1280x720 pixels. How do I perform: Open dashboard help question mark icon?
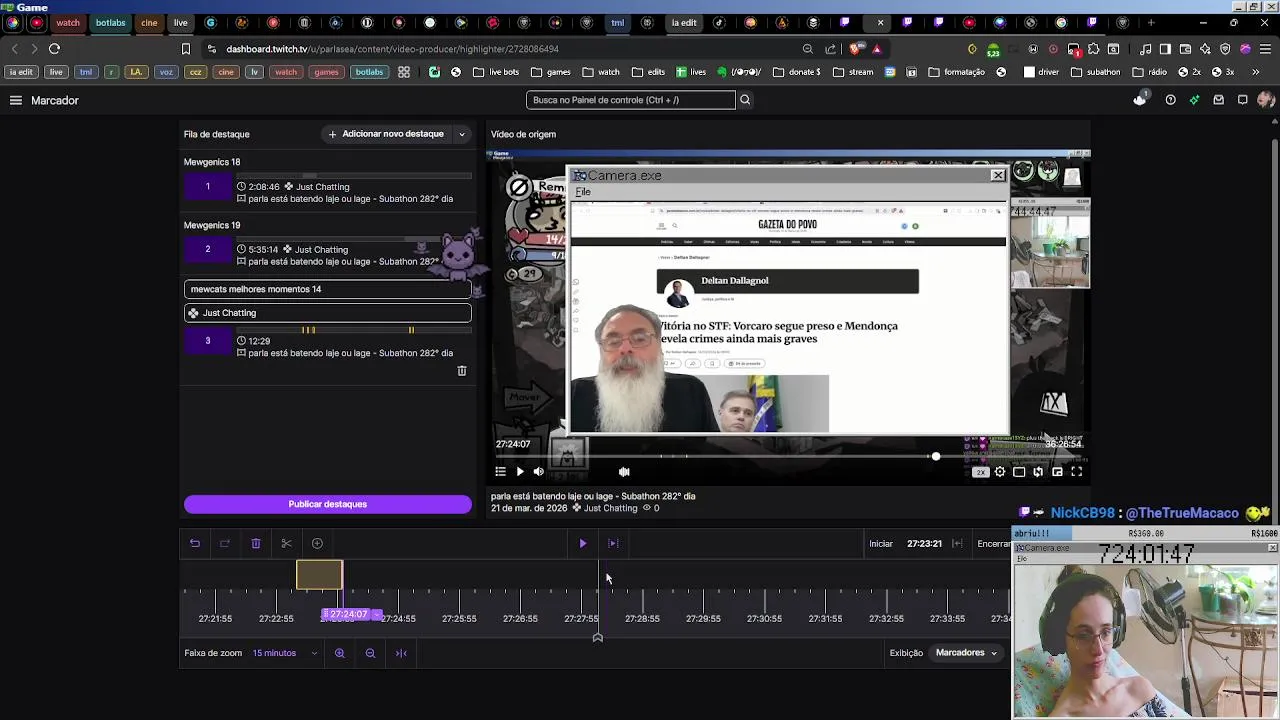pyautogui.click(x=1171, y=100)
